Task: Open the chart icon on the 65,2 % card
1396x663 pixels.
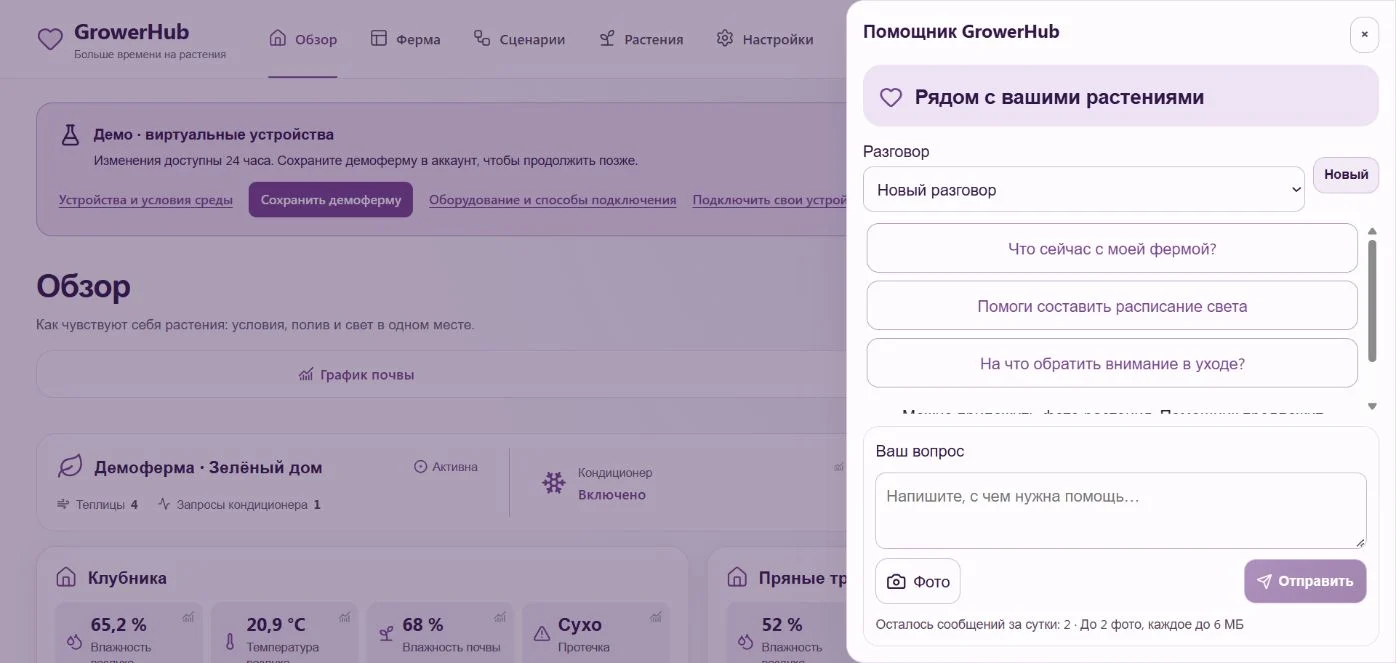Action: [189, 617]
